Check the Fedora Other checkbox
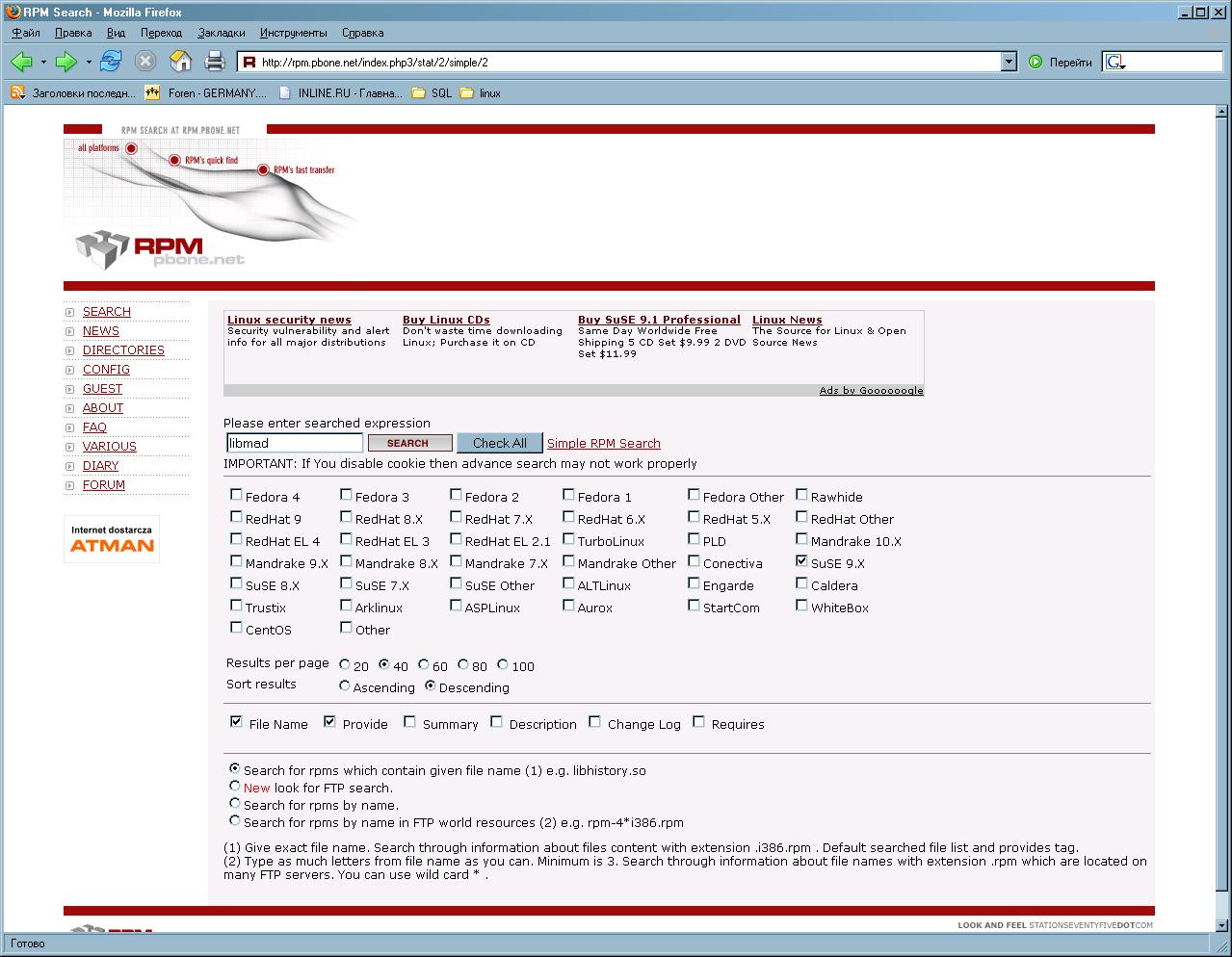This screenshot has width=1232, height=957. [694, 495]
